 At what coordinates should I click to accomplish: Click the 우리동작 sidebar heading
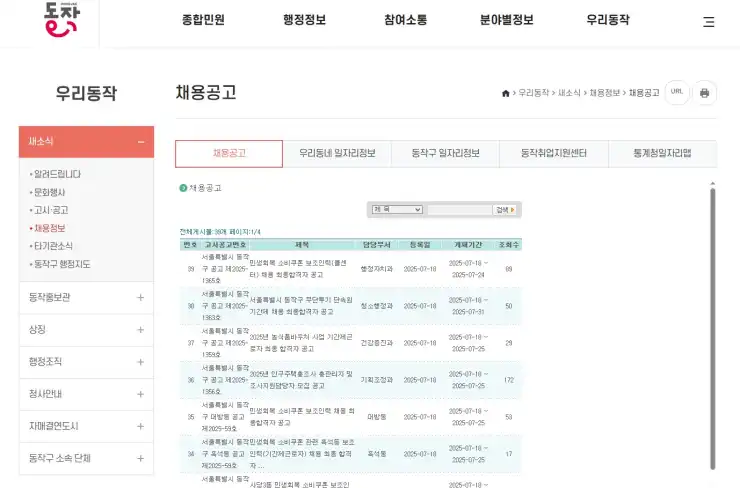(x=86, y=93)
